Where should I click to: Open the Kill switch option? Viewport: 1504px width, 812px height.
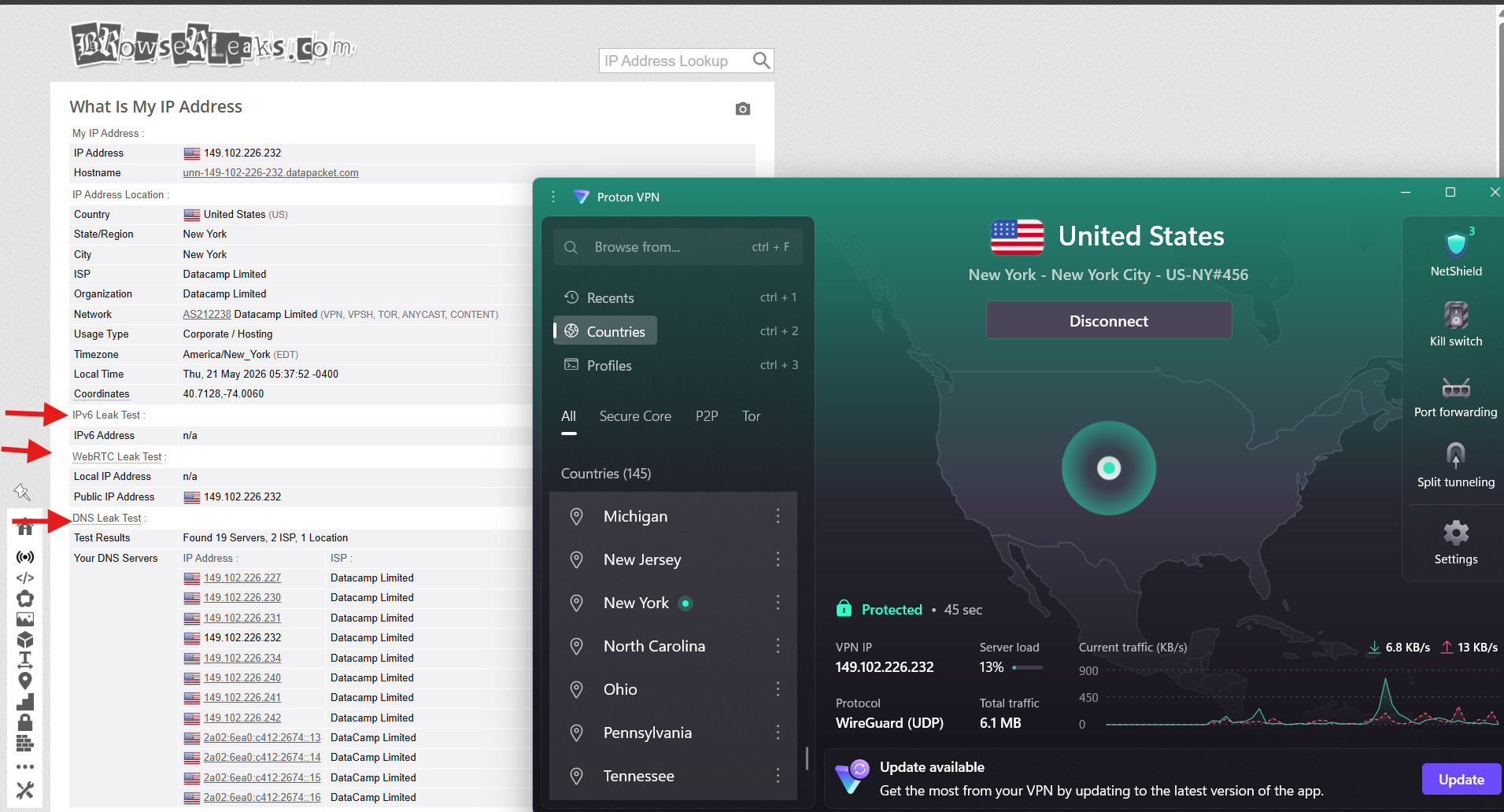pyautogui.click(x=1455, y=324)
